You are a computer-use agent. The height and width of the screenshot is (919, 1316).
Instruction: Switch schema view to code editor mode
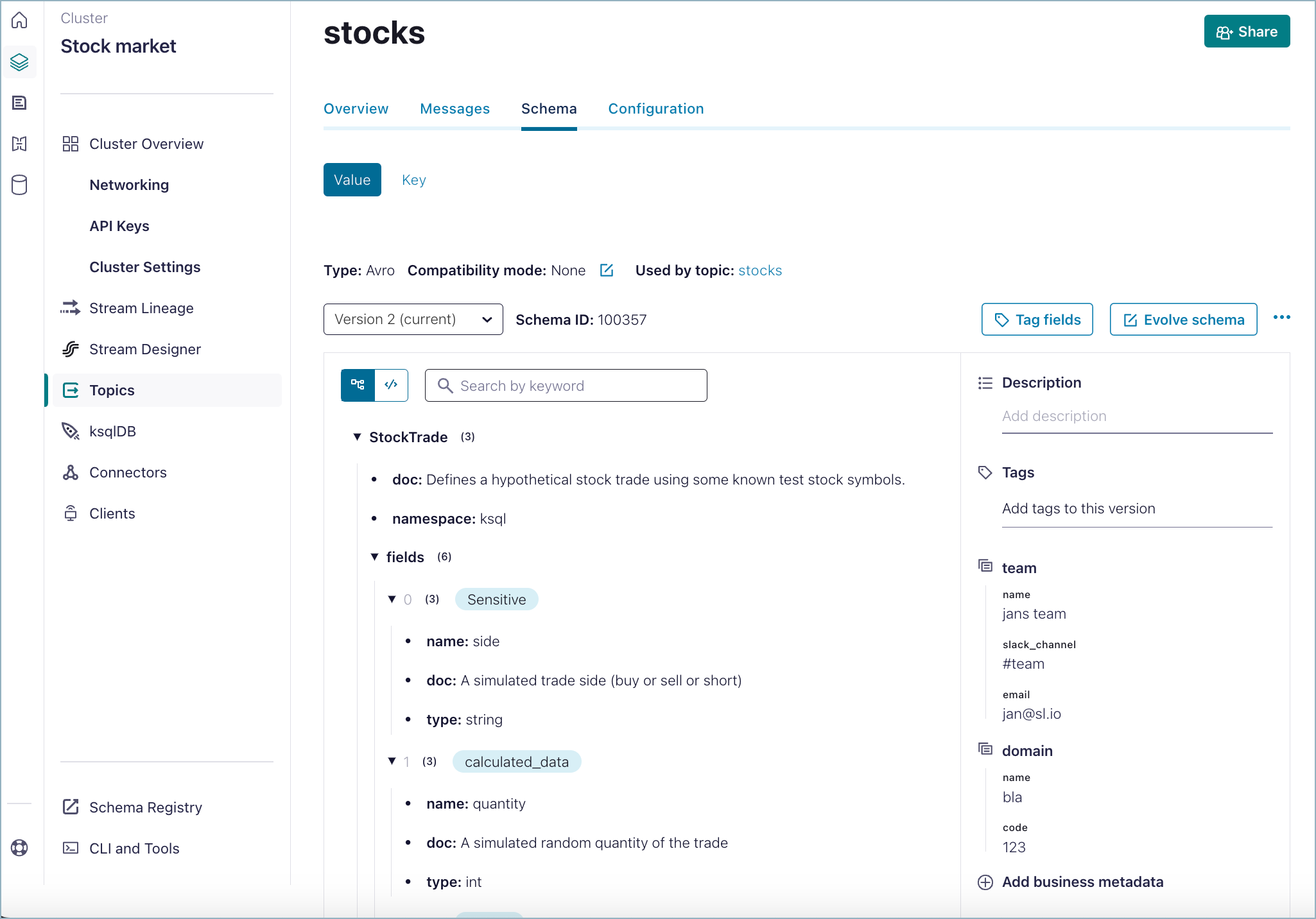click(391, 385)
